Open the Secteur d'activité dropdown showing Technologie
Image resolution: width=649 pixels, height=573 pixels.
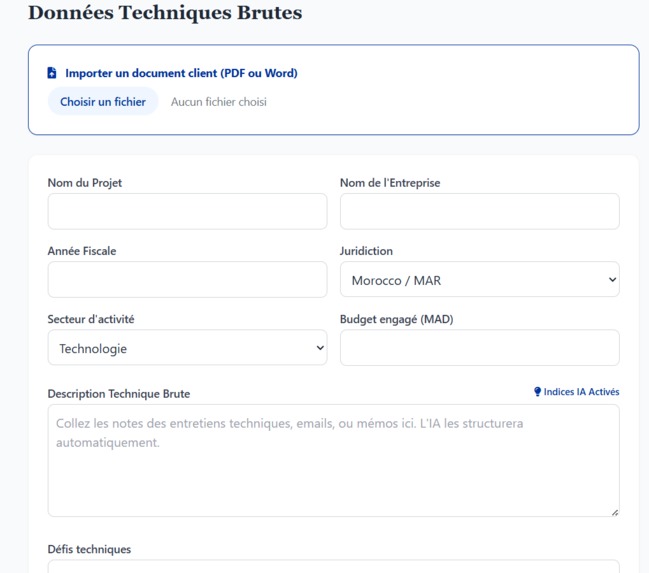pyautogui.click(x=187, y=348)
